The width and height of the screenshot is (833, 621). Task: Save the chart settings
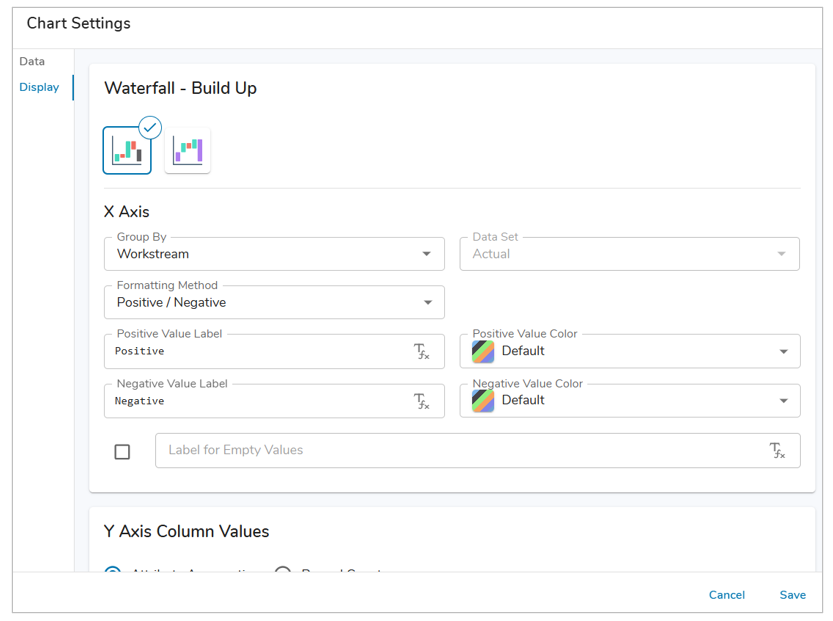coord(792,595)
